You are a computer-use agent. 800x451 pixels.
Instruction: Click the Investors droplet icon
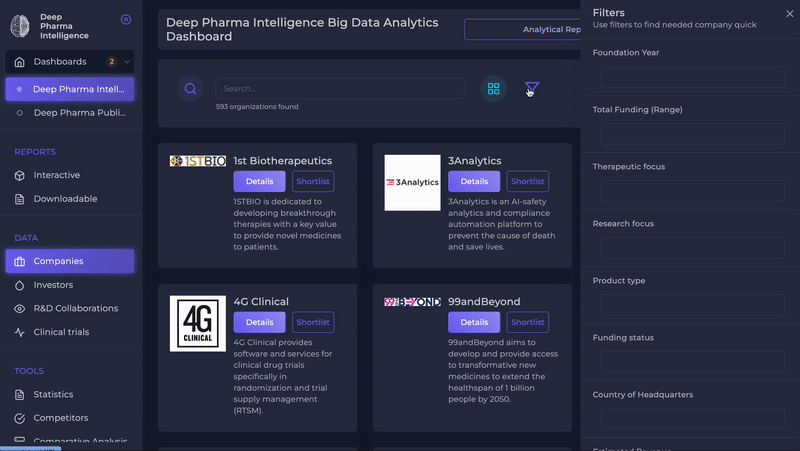coord(19,285)
